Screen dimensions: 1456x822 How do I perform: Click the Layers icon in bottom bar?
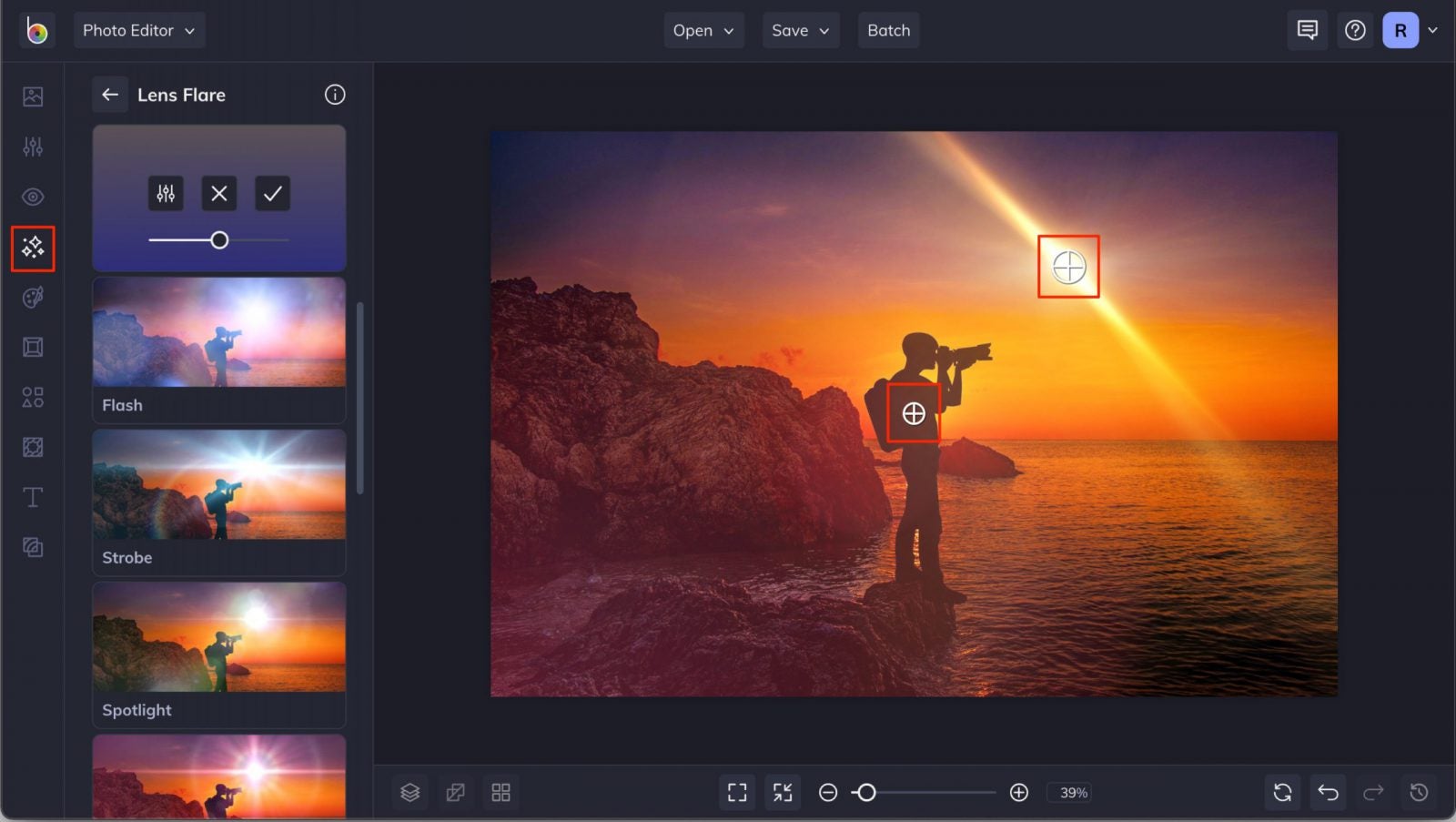pos(410,792)
